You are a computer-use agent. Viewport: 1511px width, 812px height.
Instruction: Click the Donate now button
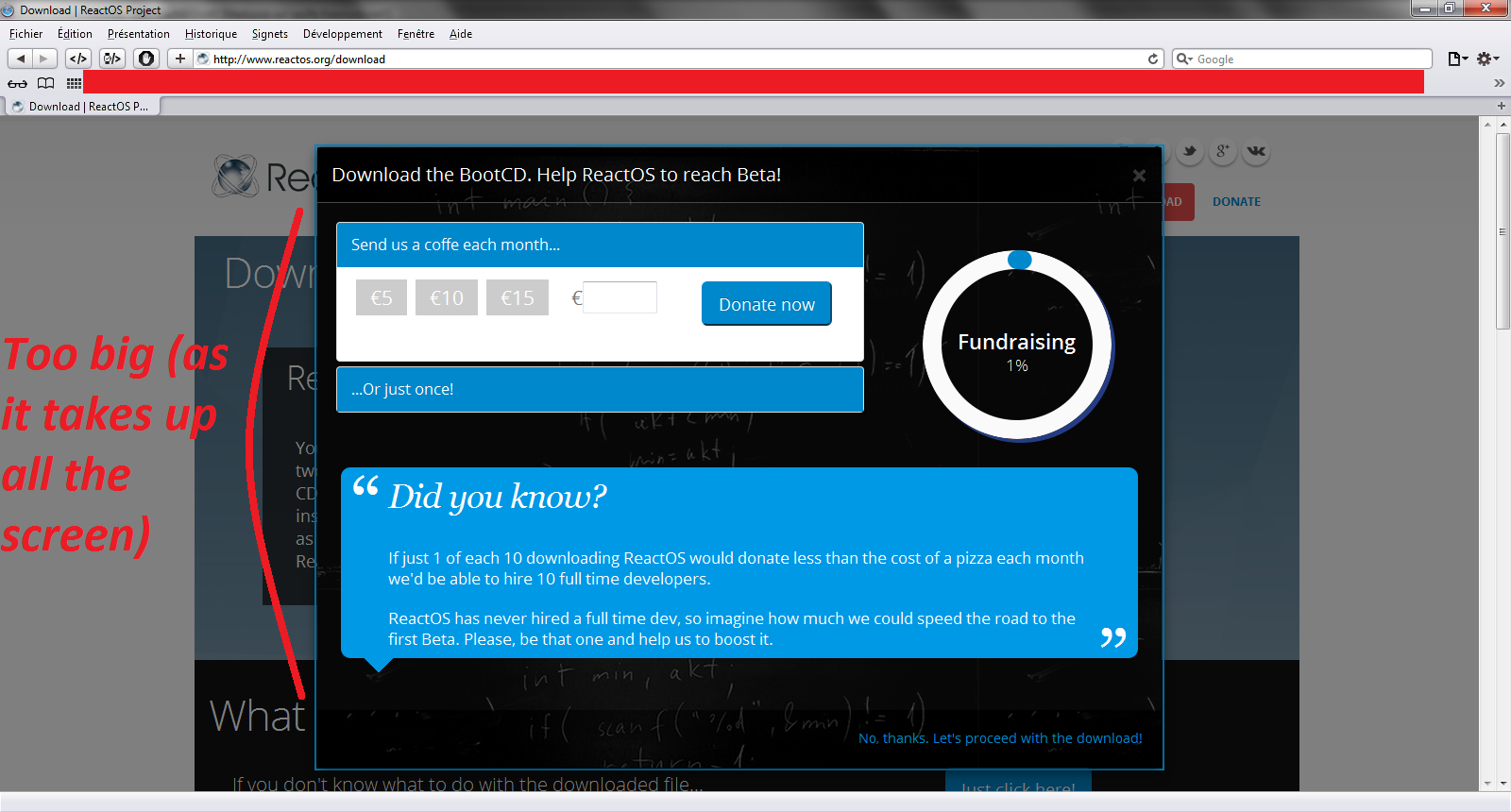pos(767,304)
